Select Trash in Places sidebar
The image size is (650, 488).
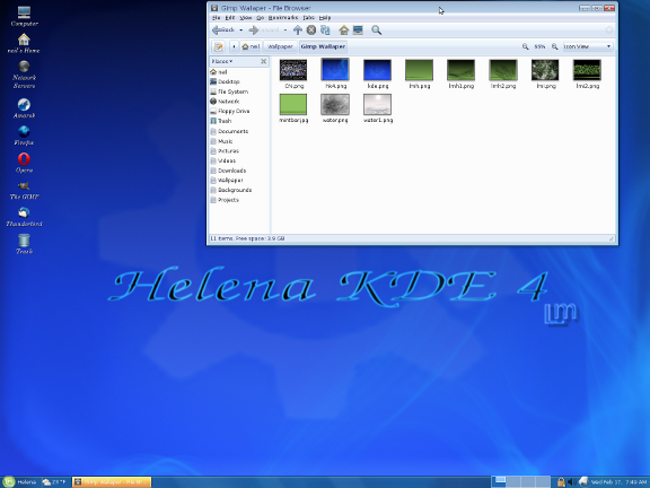pos(239,121)
